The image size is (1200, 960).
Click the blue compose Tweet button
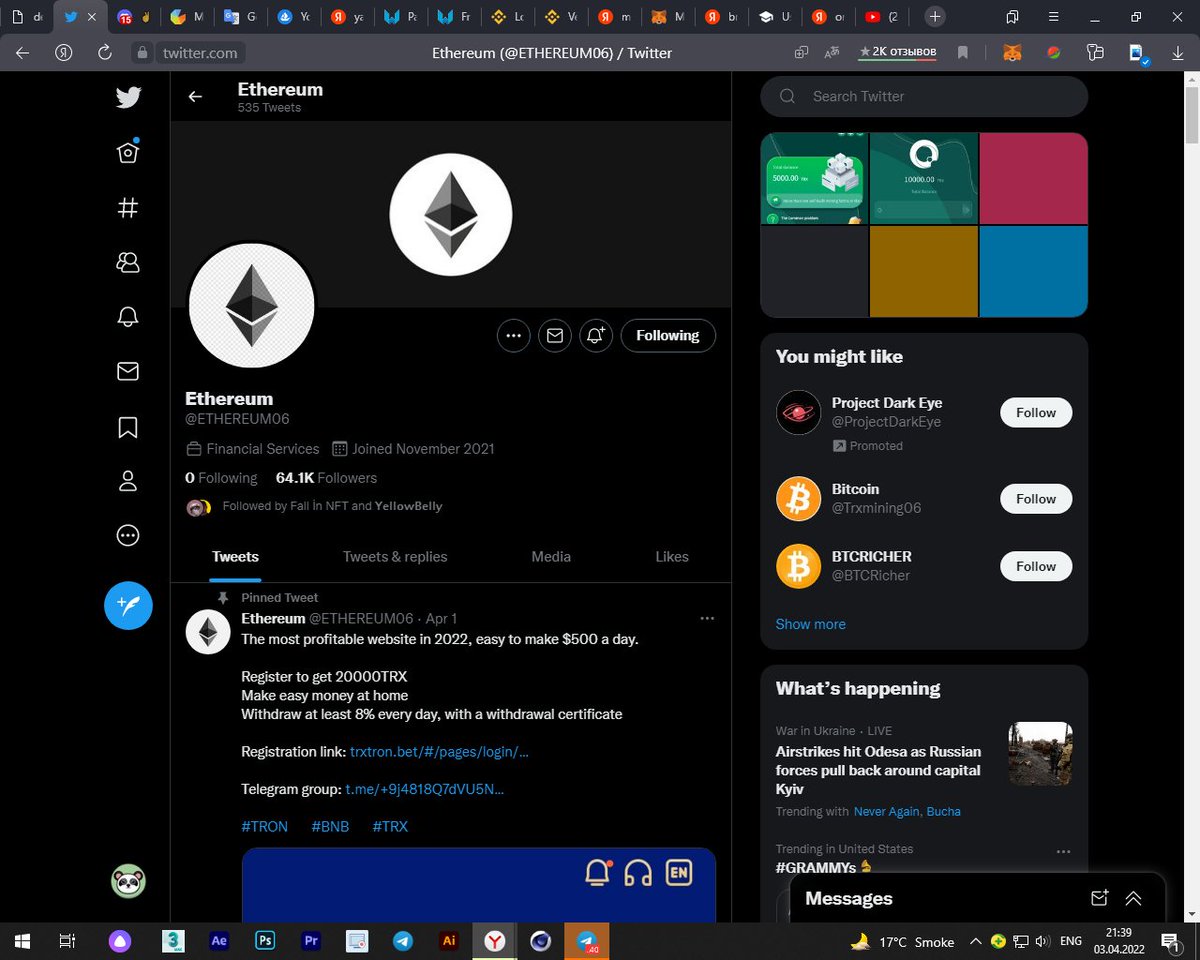pyautogui.click(x=128, y=605)
